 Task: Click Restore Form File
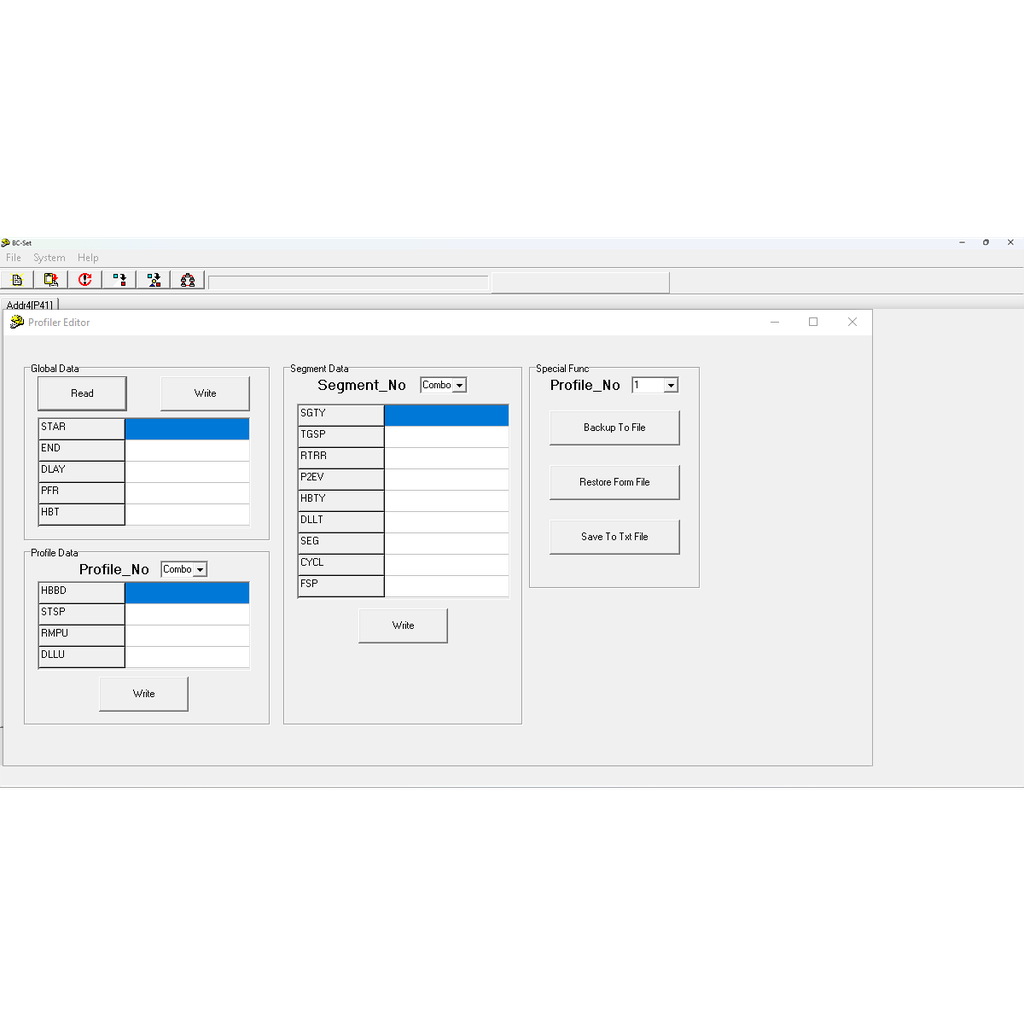click(x=614, y=482)
